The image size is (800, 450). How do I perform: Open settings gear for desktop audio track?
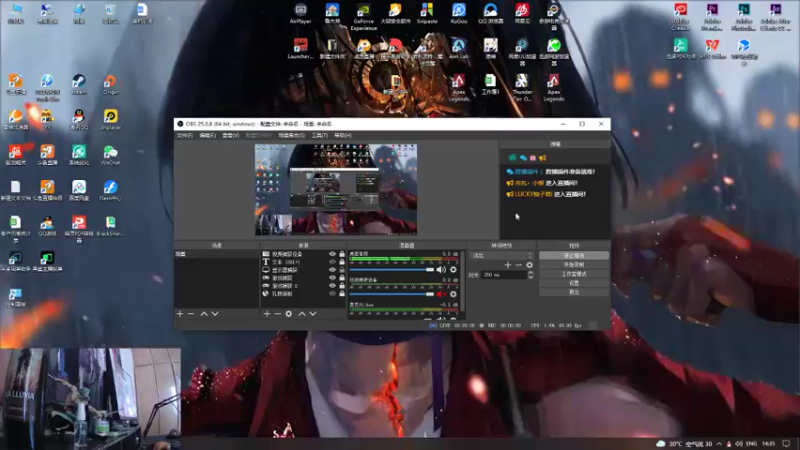click(453, 269)
